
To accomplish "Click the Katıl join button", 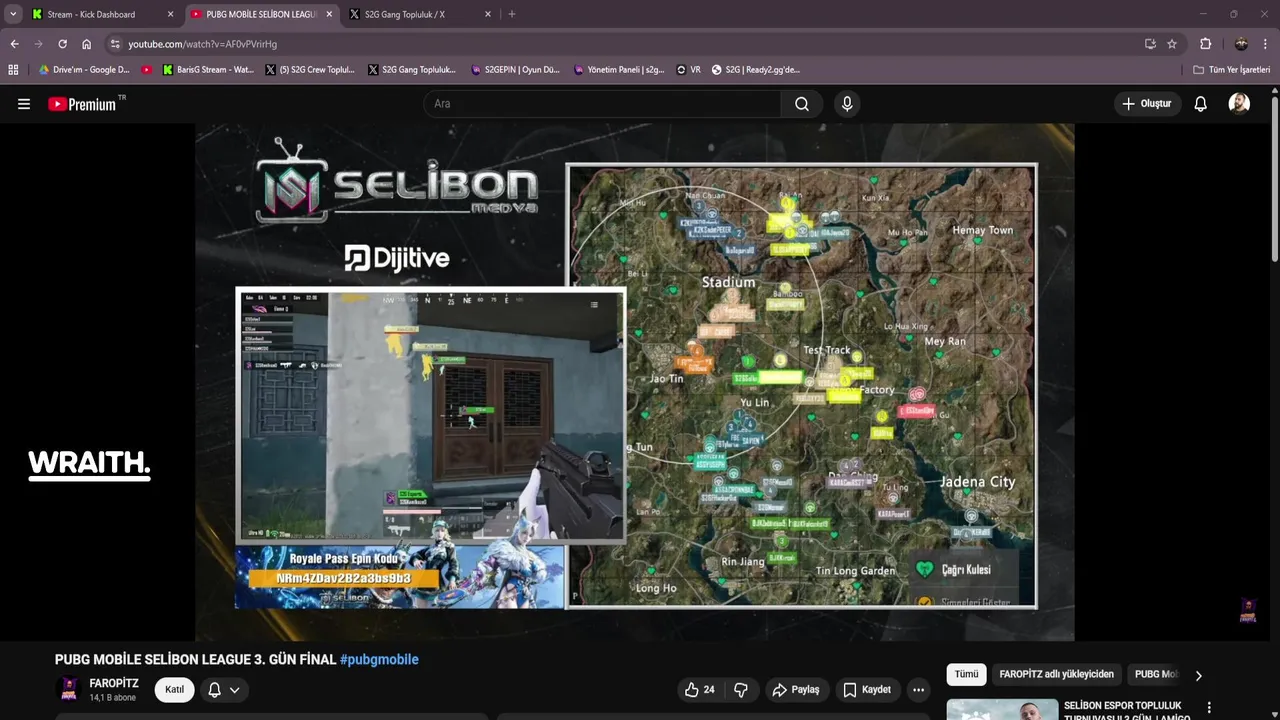I will [174, 690].
